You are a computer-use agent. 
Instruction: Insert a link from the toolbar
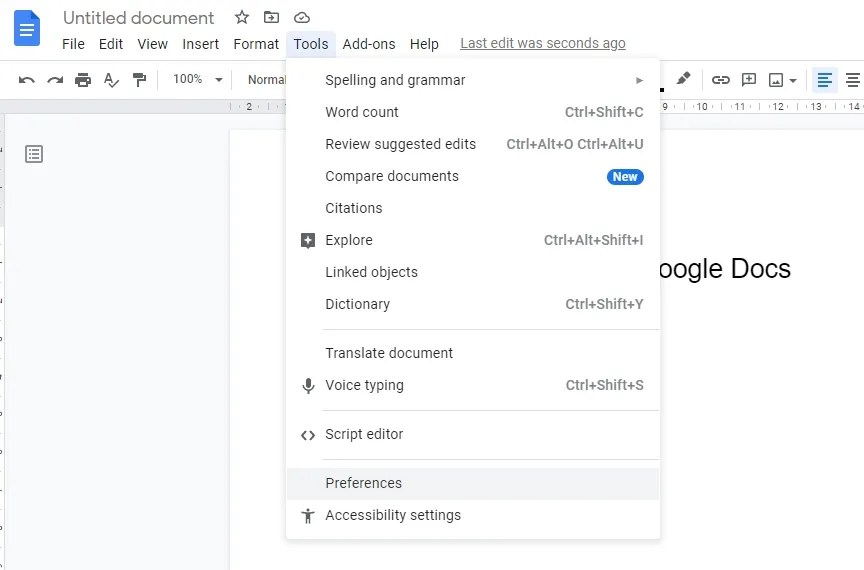720,80
